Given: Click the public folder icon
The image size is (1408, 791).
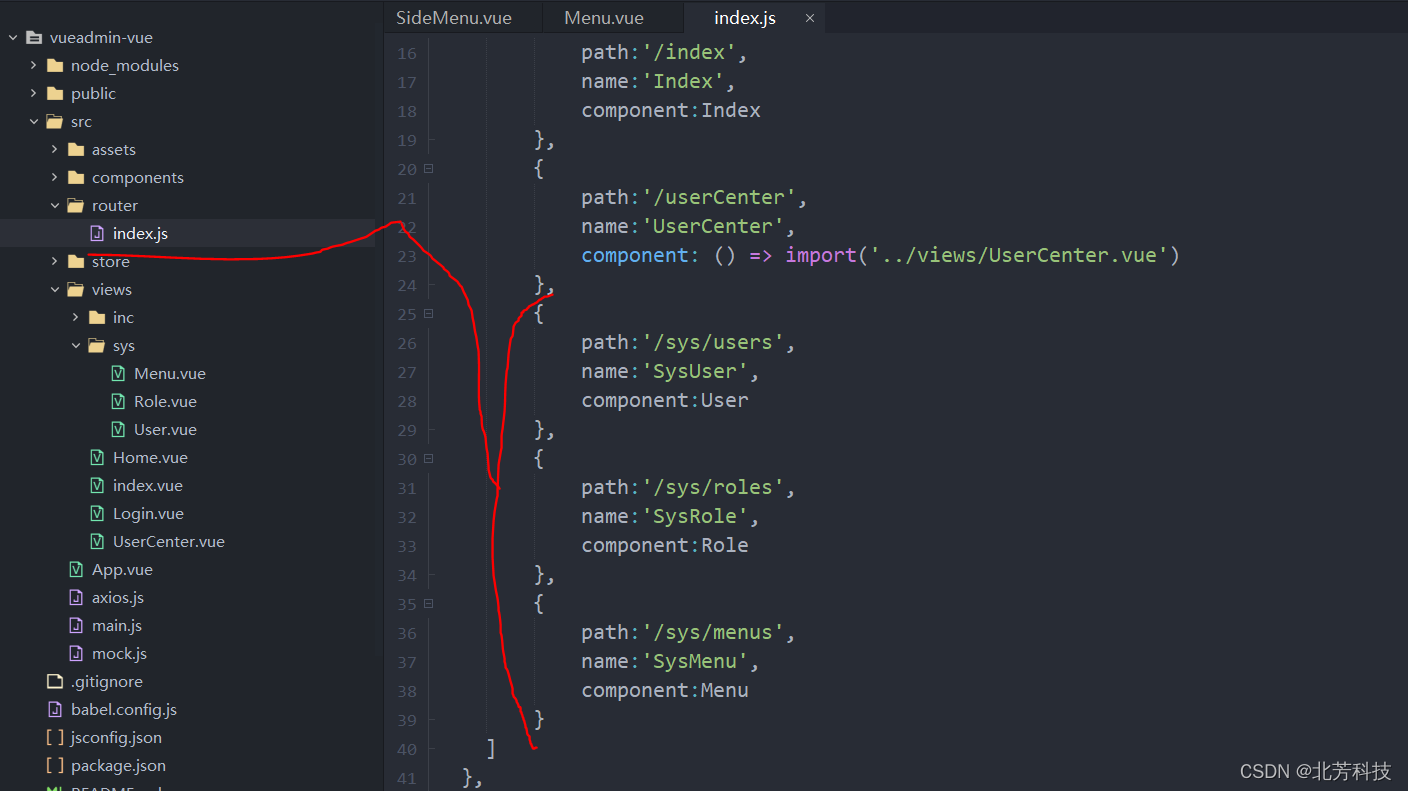Looking at the screenshot, I should click(54, 94).
